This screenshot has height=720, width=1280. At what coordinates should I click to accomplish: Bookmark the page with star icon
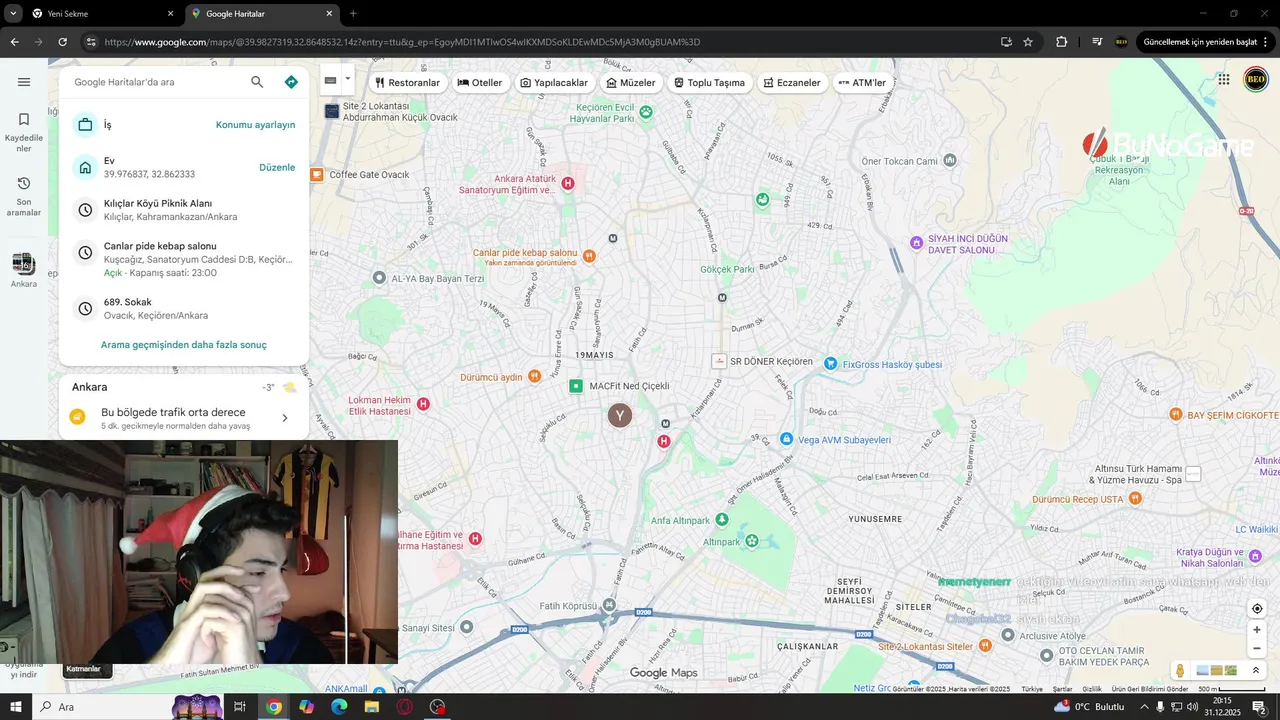pyautogui.click(x=1028, y=42)
